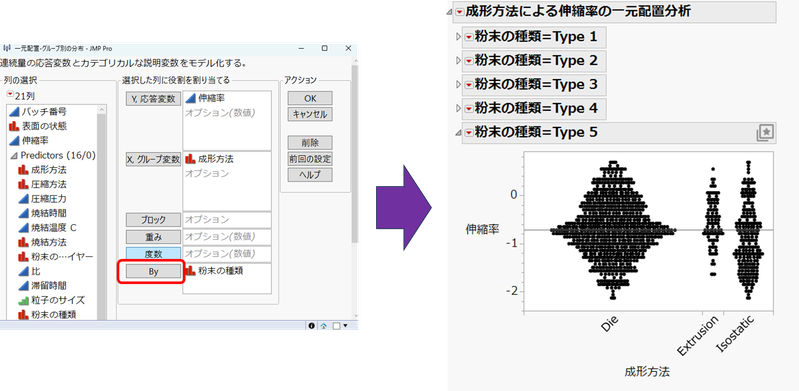Click the ブロック optional input box
The width and height of the screenshot is (799, 391).
[x=227, y=220]
